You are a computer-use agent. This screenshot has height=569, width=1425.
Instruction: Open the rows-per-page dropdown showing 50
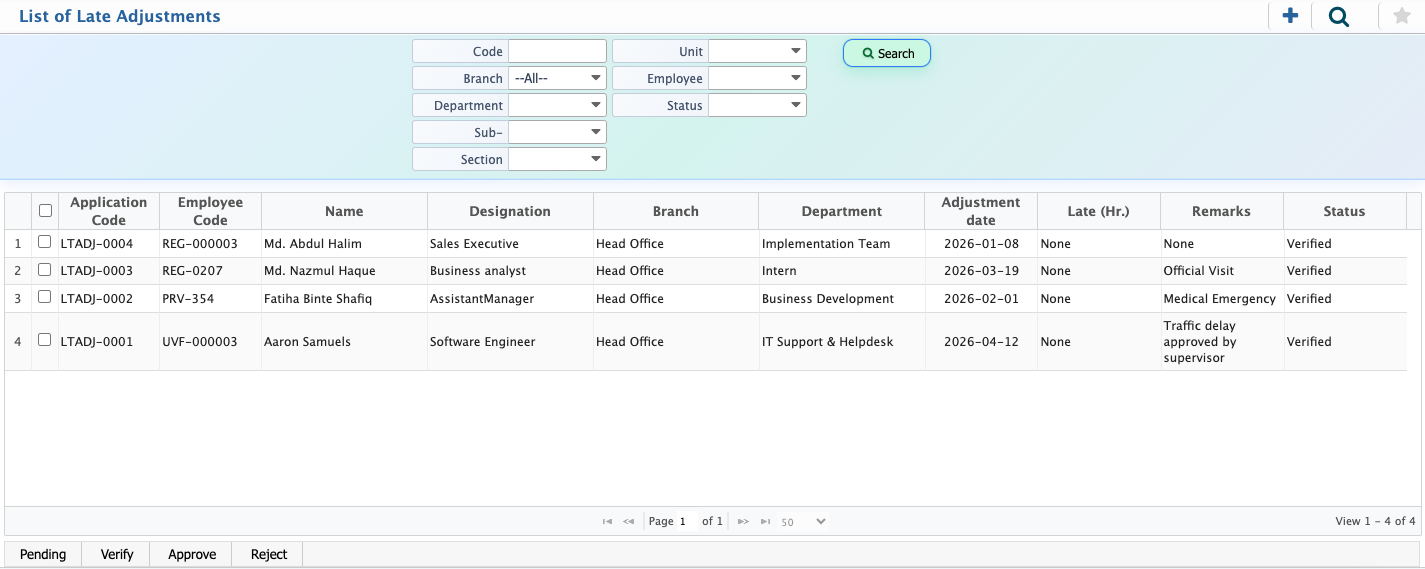coord(803,522)
